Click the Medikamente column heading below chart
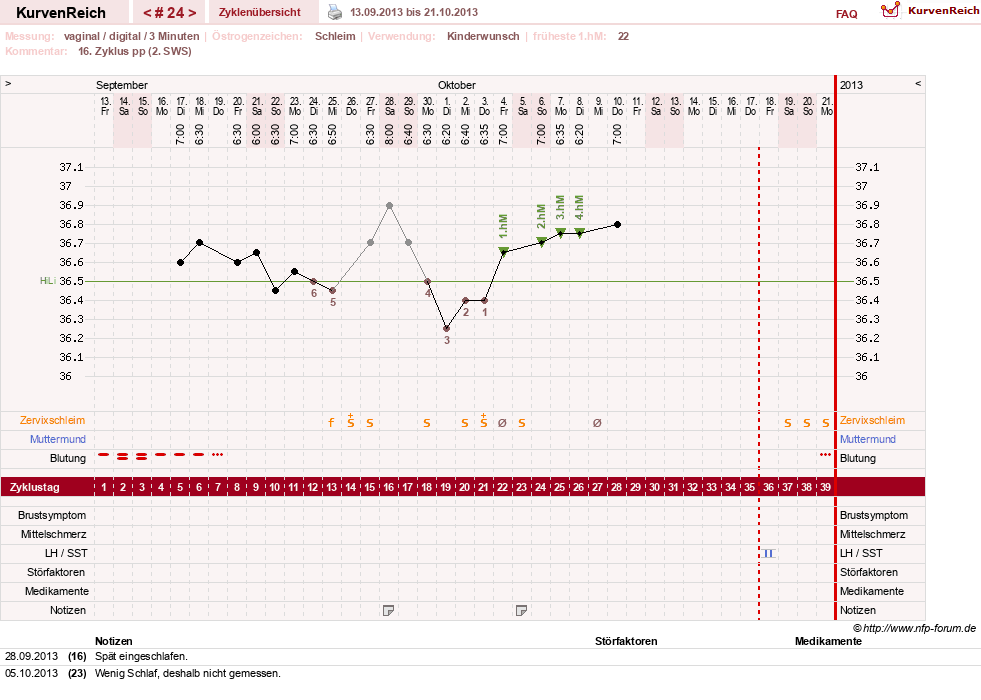The image size is (981, 700). click(828, 641)
